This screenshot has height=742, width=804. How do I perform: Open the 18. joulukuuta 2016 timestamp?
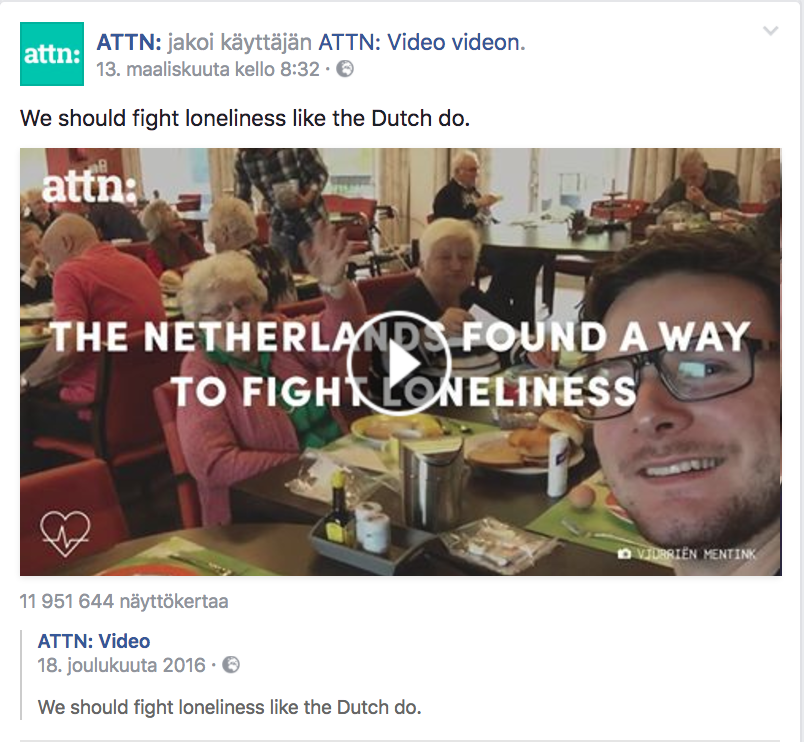[x=122, y=665]
